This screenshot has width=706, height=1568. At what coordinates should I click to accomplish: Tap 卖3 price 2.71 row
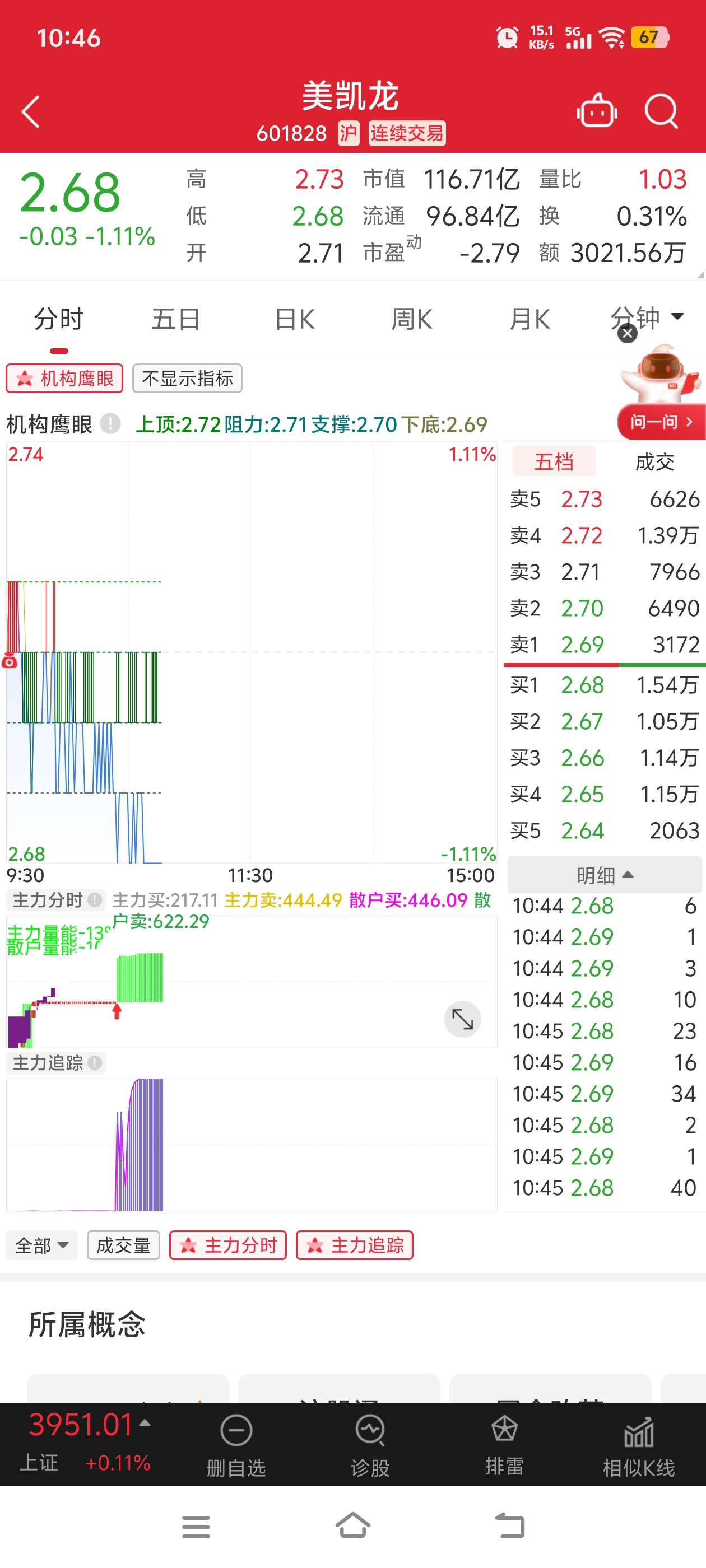pyautogui.click(x=604, y=572)
